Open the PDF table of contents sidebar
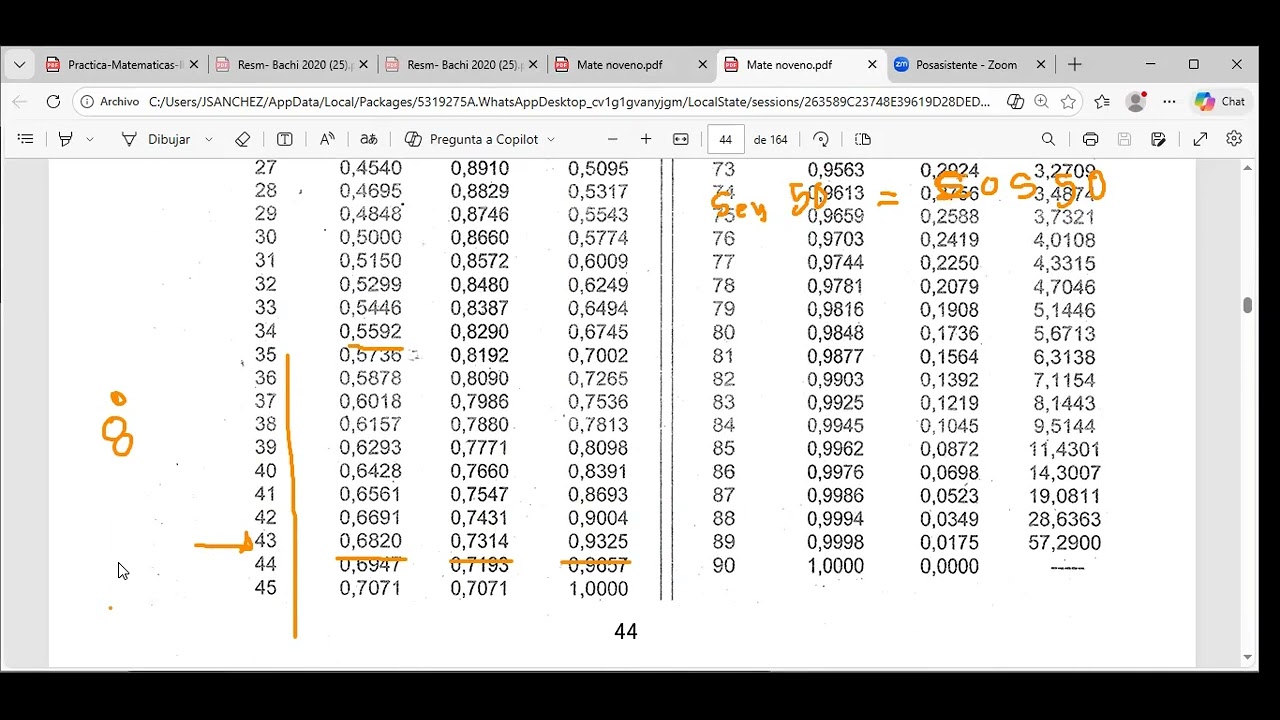Screen dimensions: 1280x720 [x=26, y=139]
